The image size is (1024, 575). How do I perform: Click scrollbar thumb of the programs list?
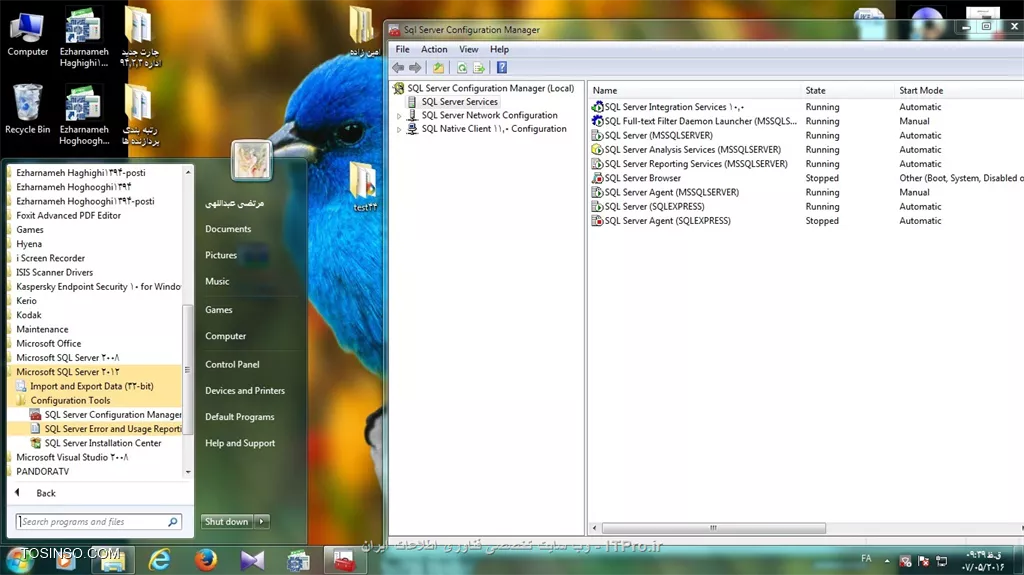coord(187,370)
